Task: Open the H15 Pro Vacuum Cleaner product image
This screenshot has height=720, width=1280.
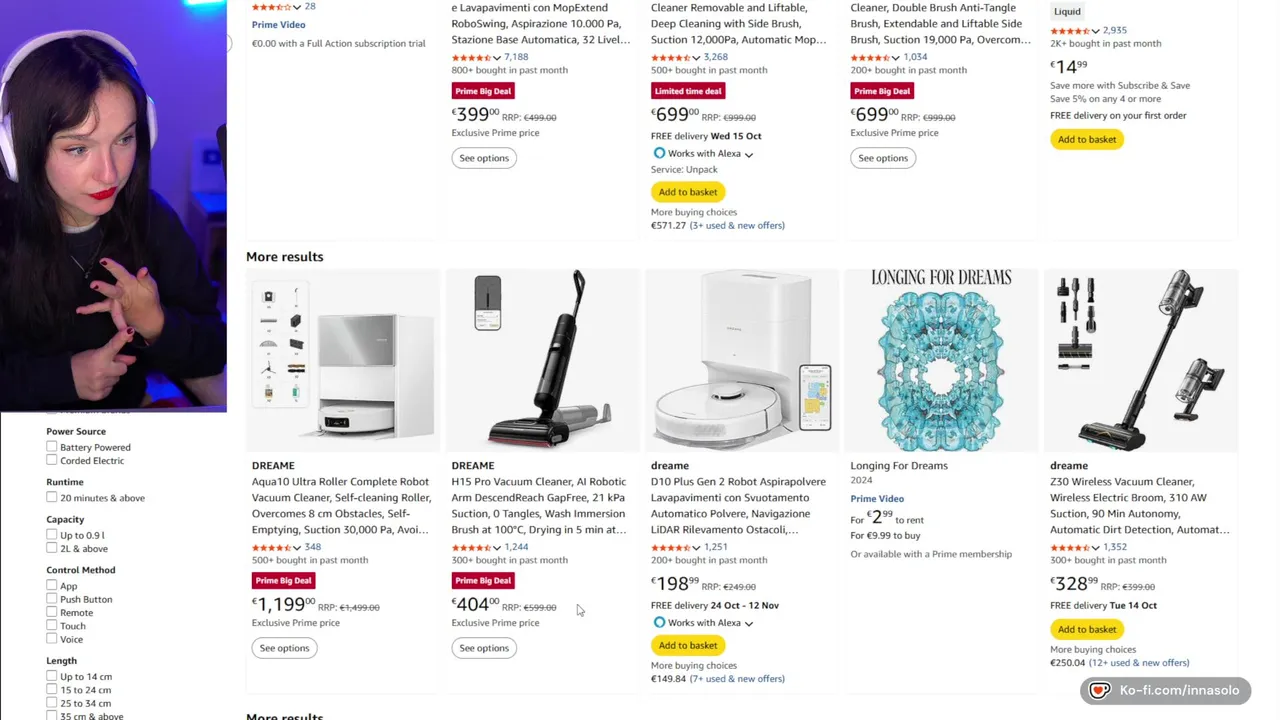Action: tap(542, 360)
